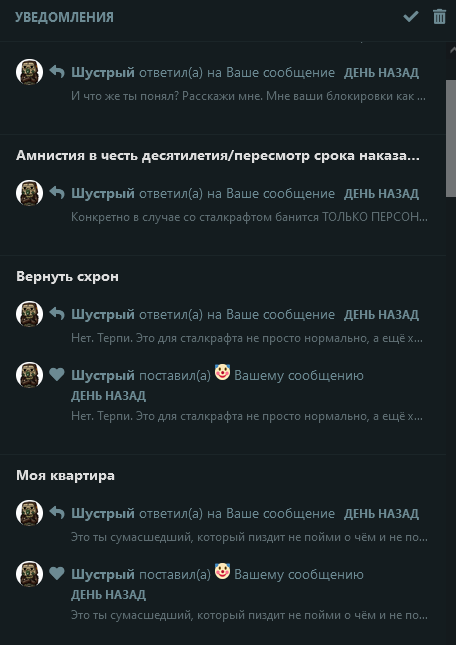
Task: Delete all notifications with trash icon
Action: tap(439, 17)
